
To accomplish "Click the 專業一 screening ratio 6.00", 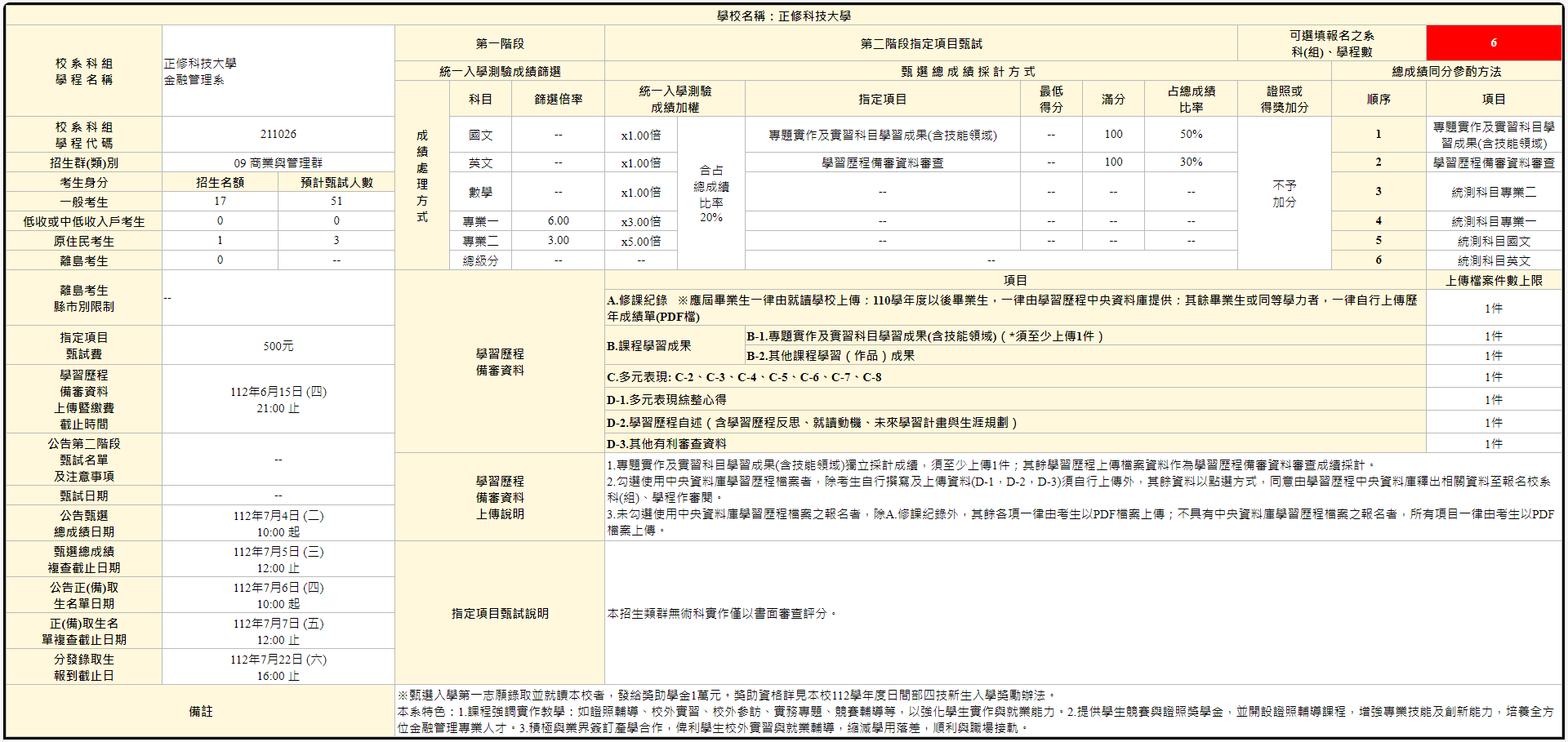I will click(558, 221).
